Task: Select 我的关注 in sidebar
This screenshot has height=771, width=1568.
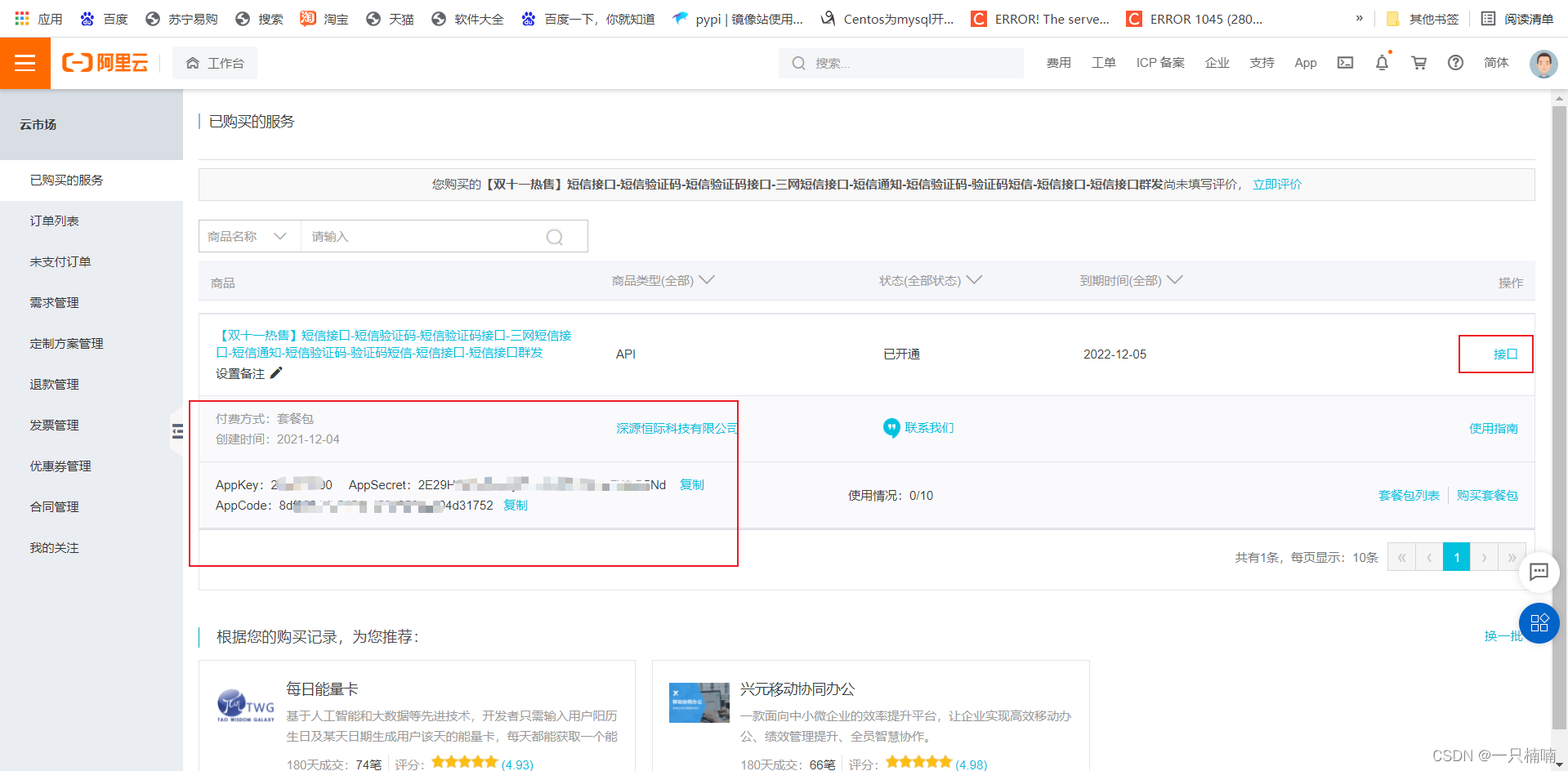Action: pos(92,547)
